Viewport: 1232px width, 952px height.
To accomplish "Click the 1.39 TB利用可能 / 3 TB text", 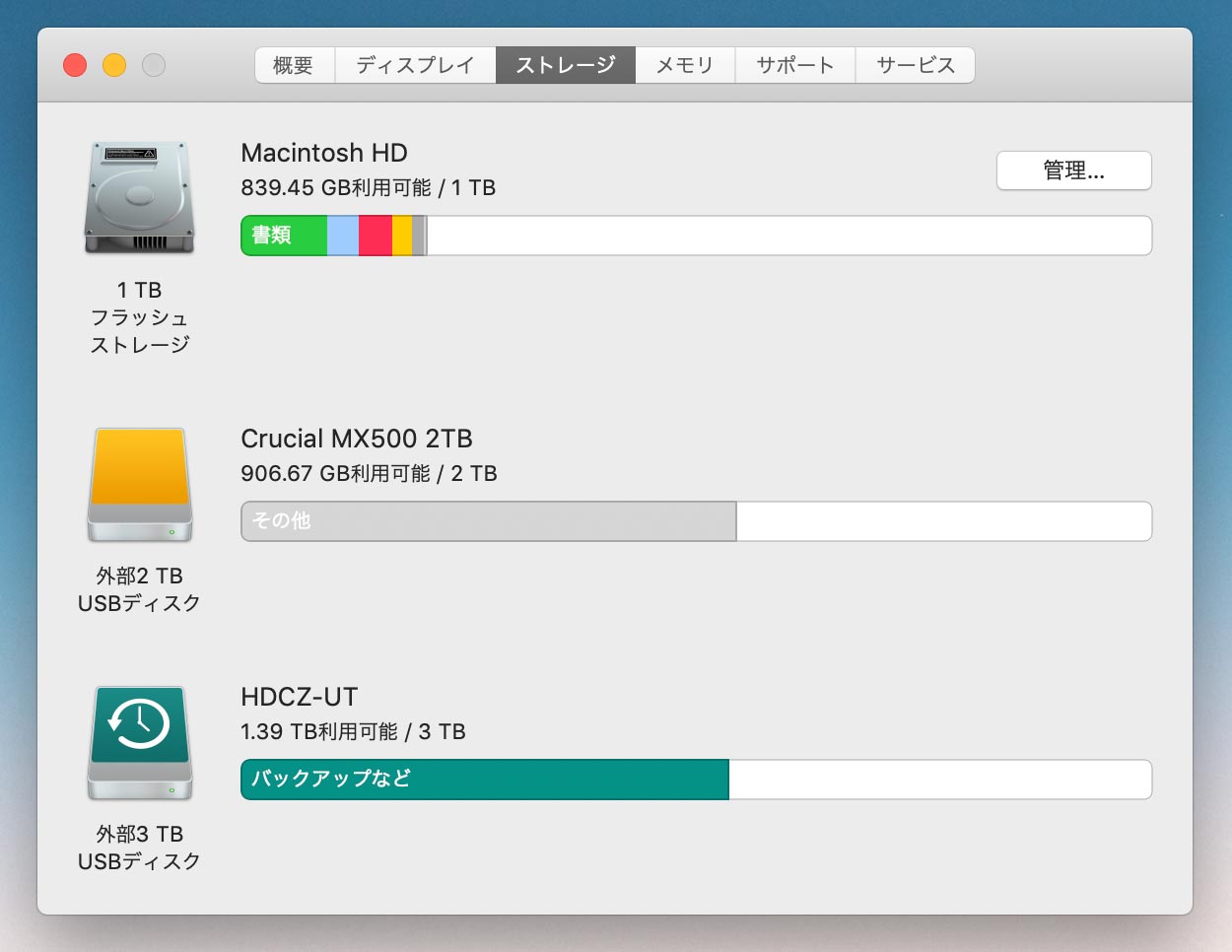I will pos(353,731).
